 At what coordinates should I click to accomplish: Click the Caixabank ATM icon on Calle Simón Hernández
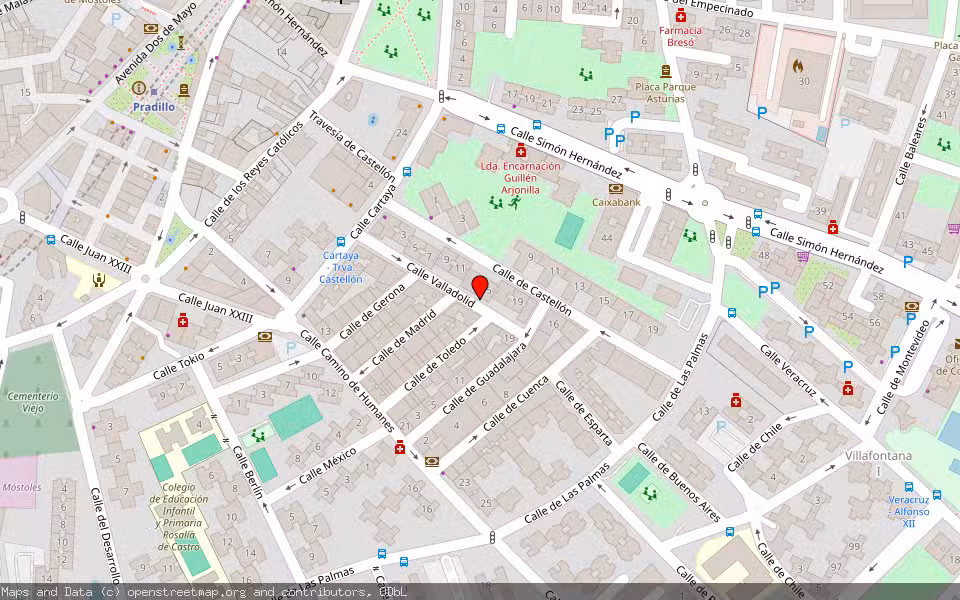click(x=616, y=188)
